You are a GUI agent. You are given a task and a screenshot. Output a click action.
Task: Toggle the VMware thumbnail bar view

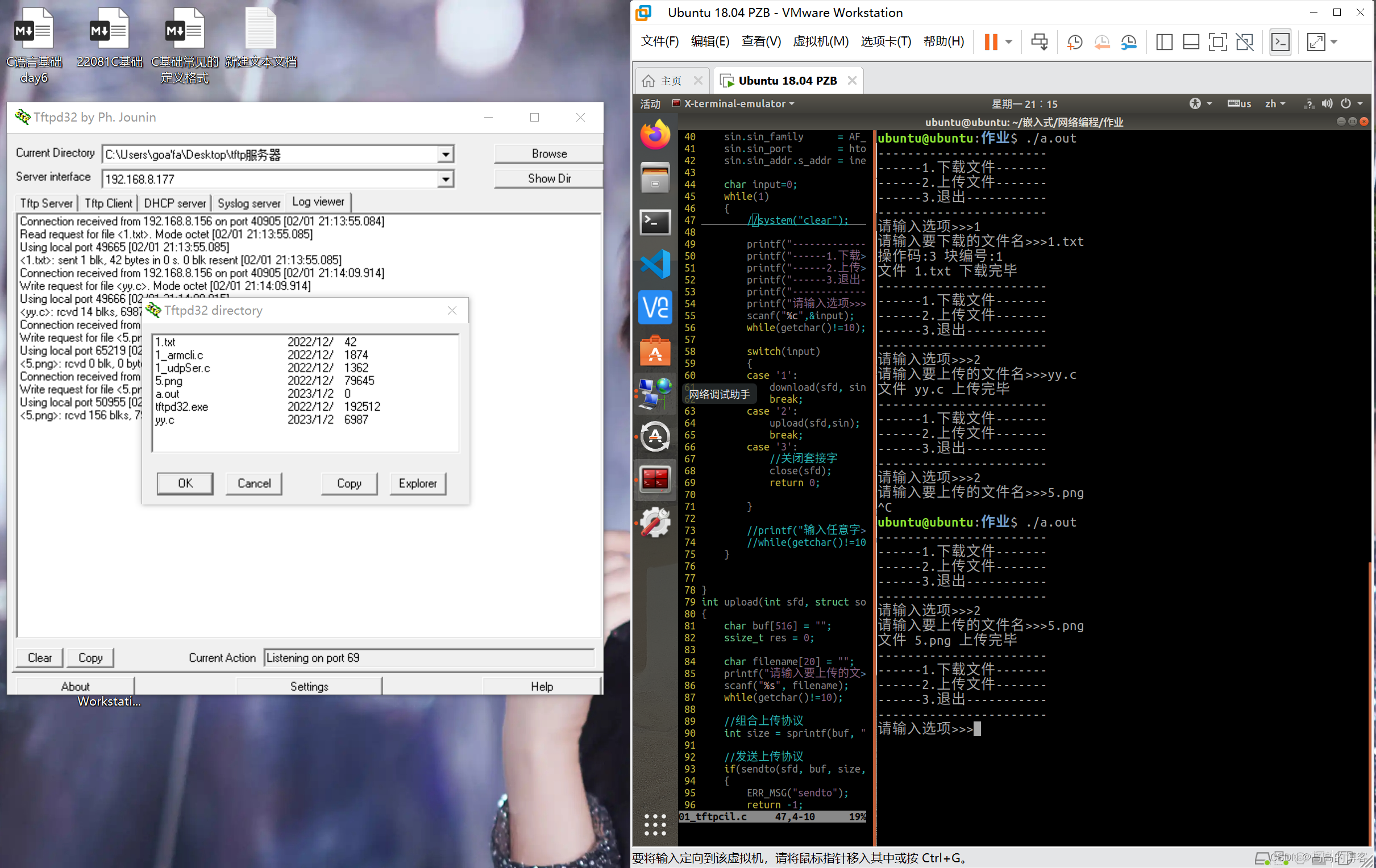[x=1190, y=41]
